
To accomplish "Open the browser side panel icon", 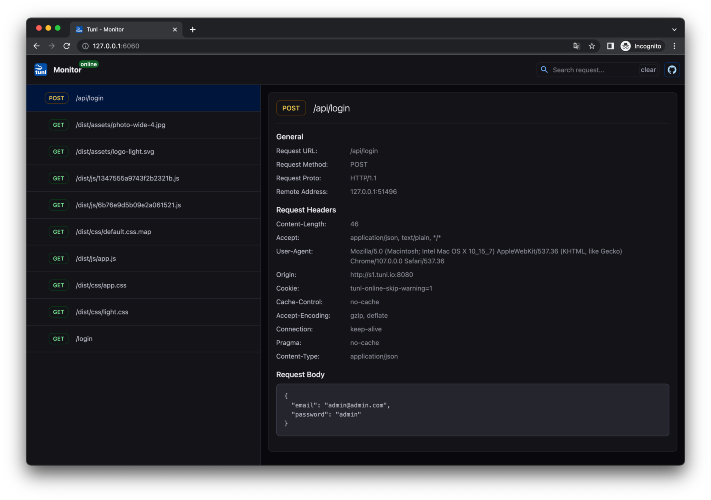I will (610, 46).
